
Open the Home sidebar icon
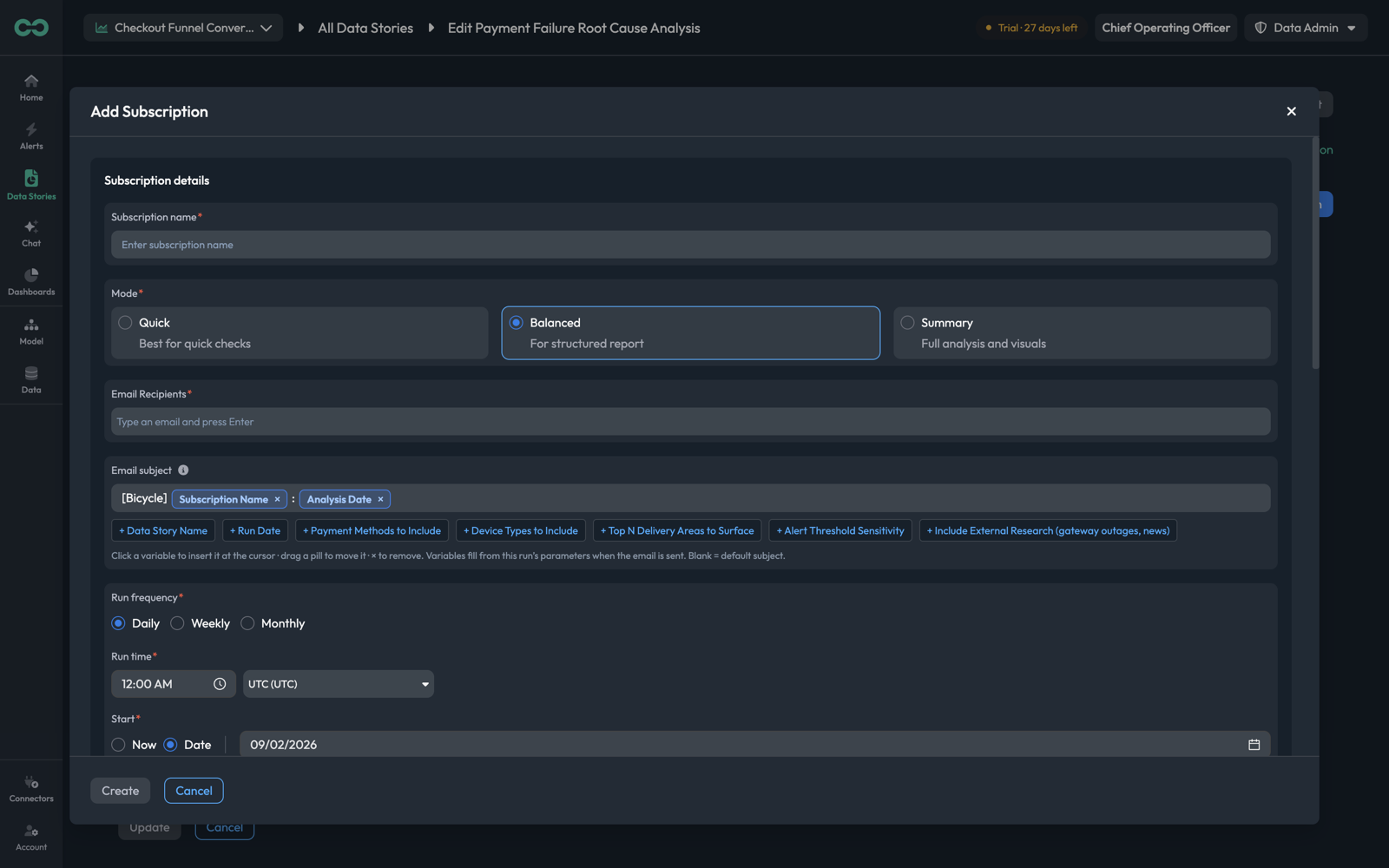(31, 82)
